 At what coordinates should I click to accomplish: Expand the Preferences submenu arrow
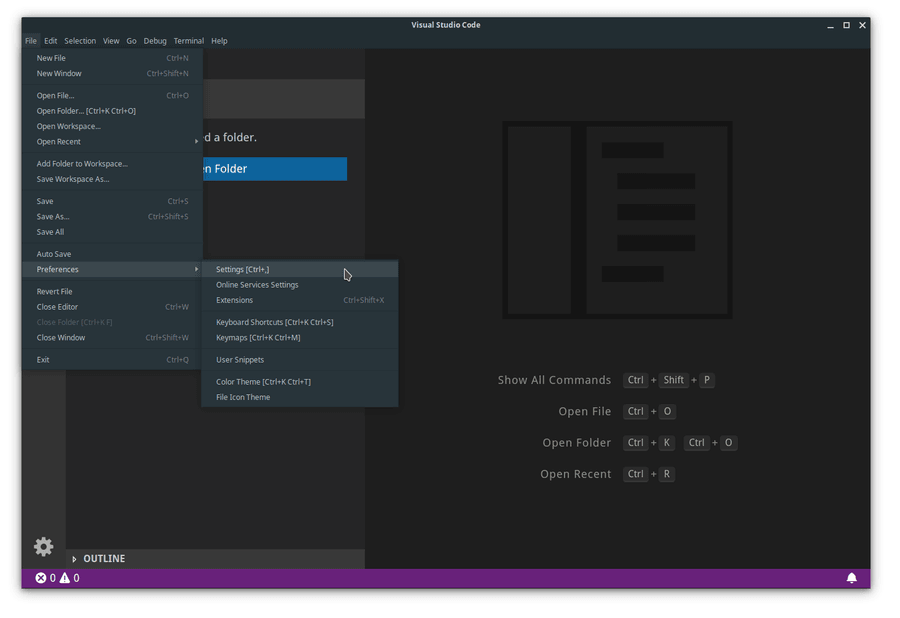(196, 269)
